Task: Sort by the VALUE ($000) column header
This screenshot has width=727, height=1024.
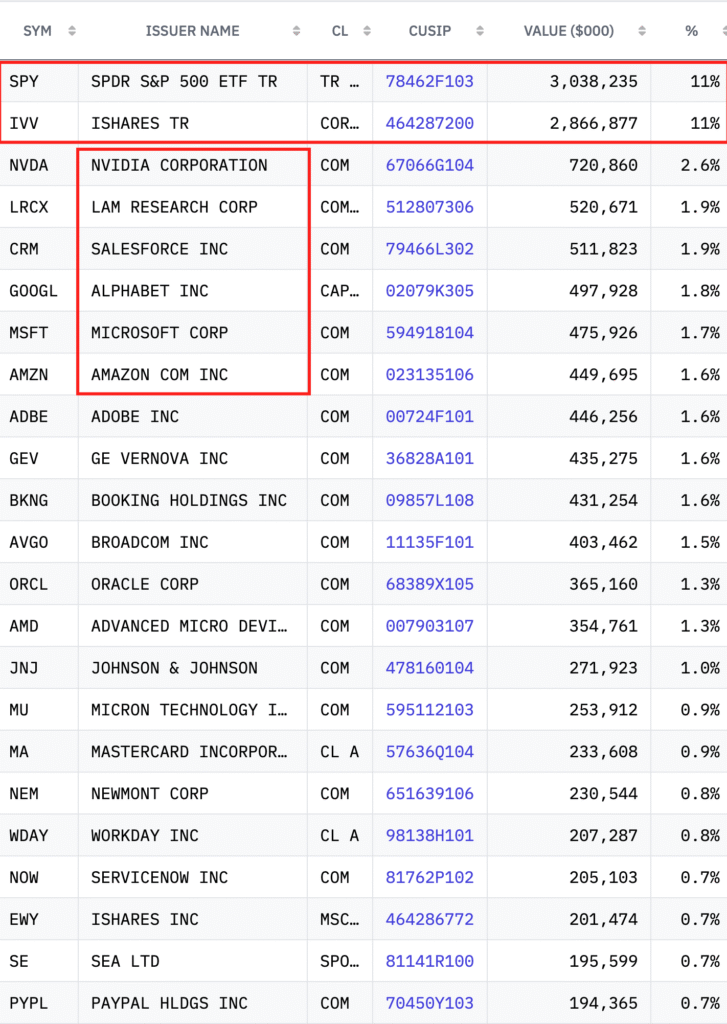Action: (x=569, y=31)
